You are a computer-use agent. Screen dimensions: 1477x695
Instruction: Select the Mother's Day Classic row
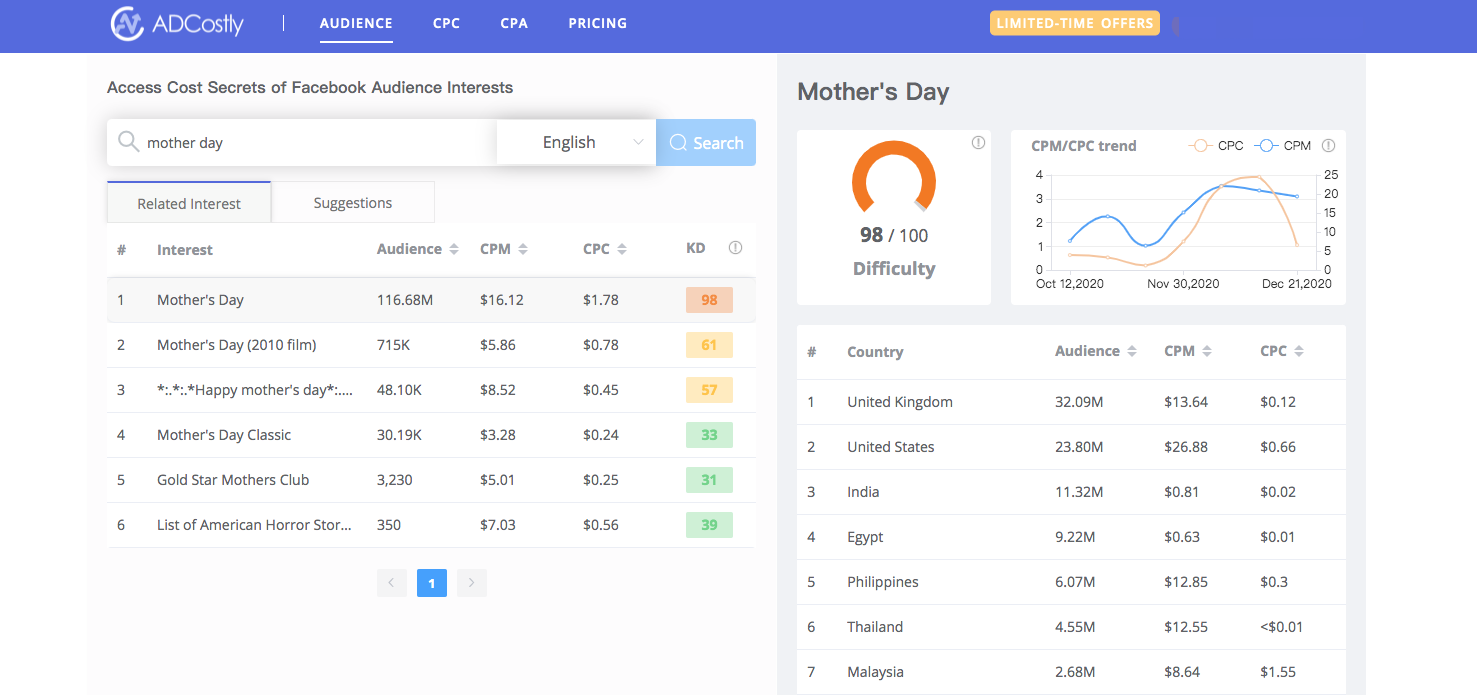(431, 435)
